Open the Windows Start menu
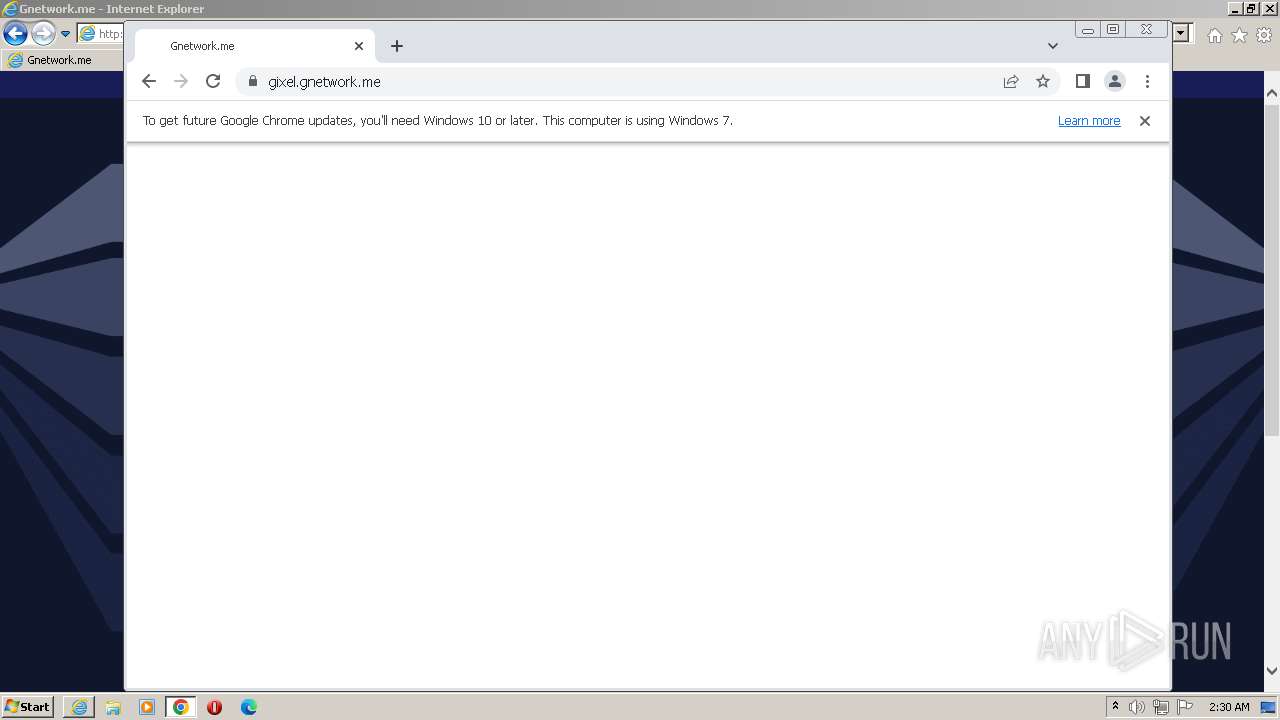Viewport: 1280px width, 720px height. (27, 707)
